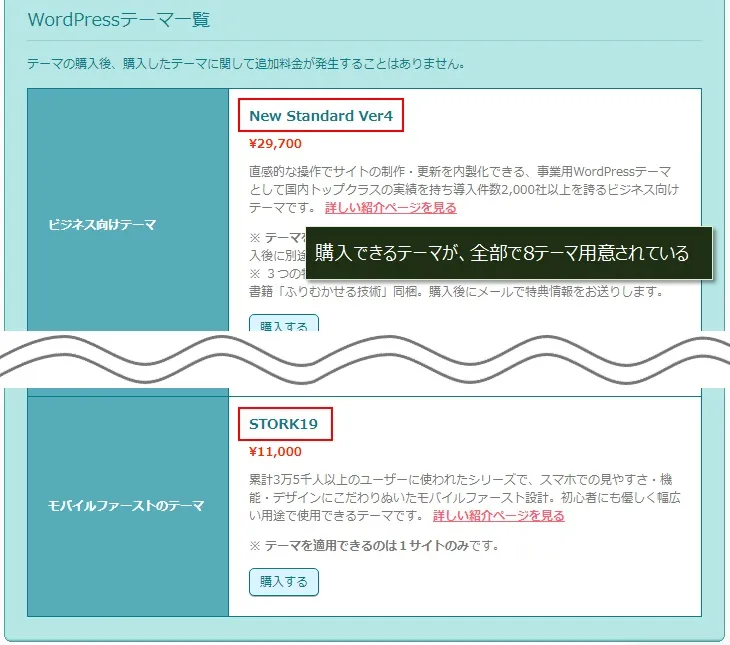This screenshot has width=730, height=645.
Task: Open 詳しい紹介ページを見る link for New Standard Ver4
Action: [x=391, y=208]
